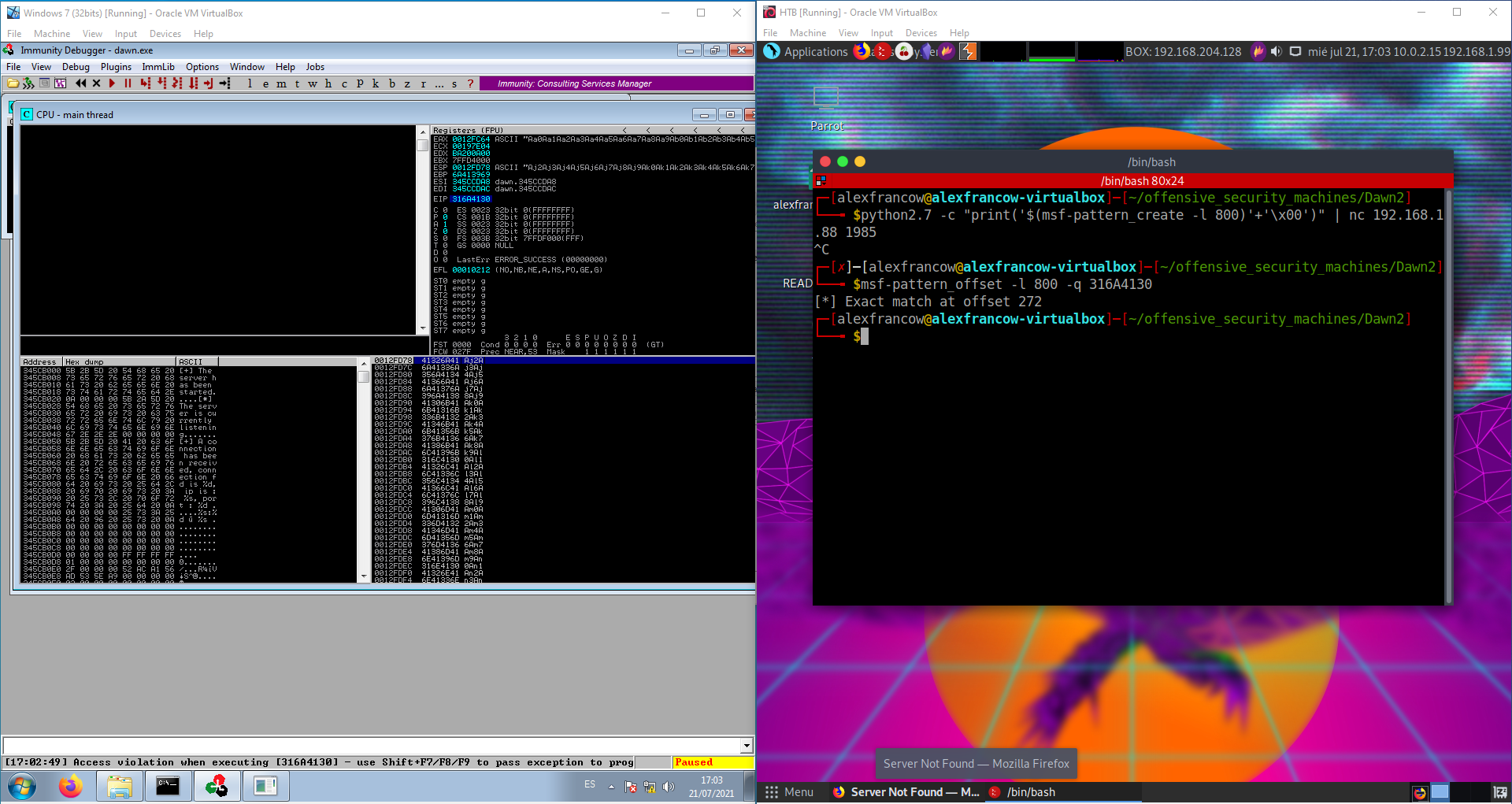Click the Execute till return icon
This screenshot has width=1512, height=804.
click(x=209, y=83)
